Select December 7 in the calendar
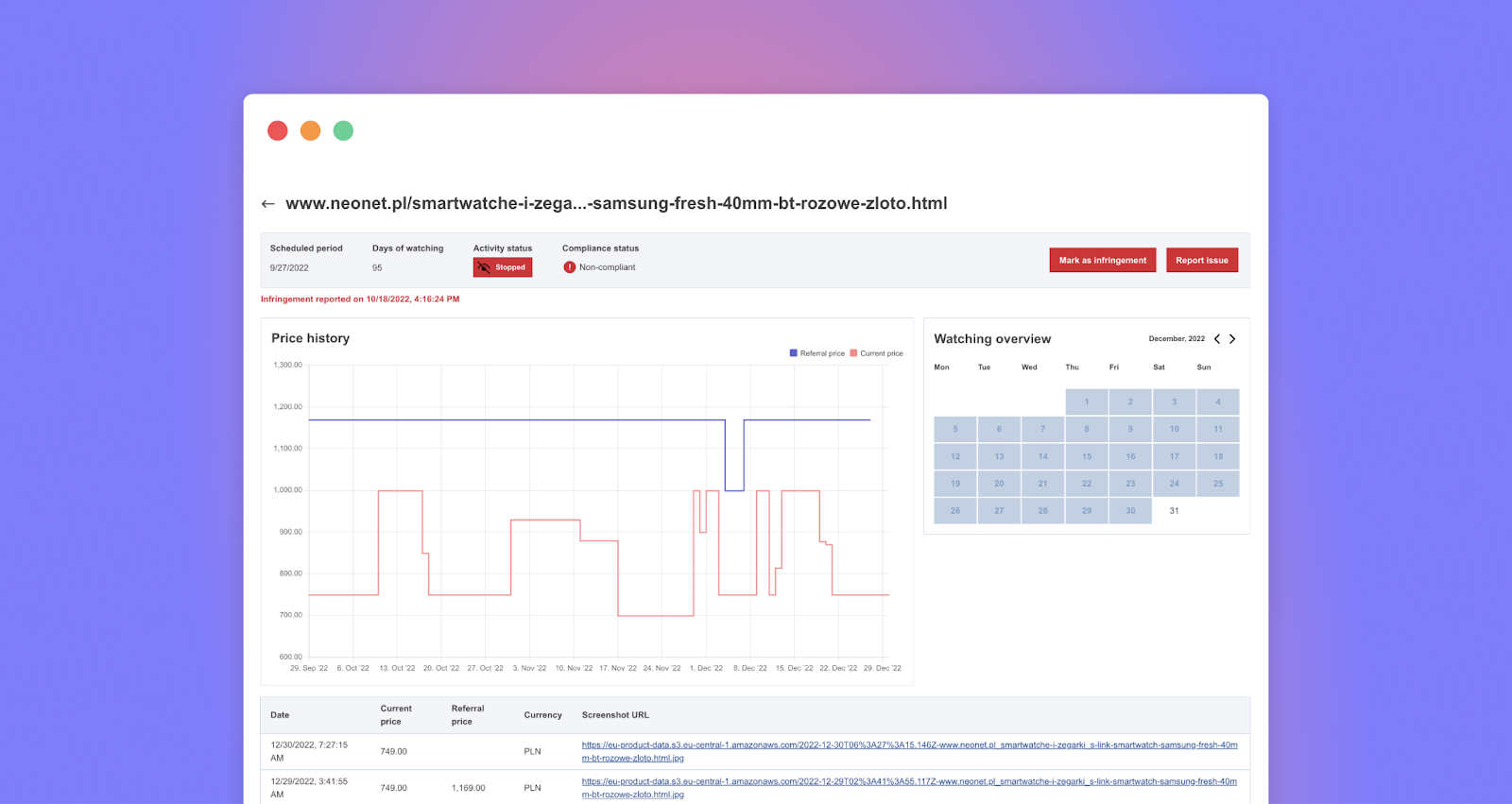This screenshot has width=1512, height=804. (x=1043, y=429)
